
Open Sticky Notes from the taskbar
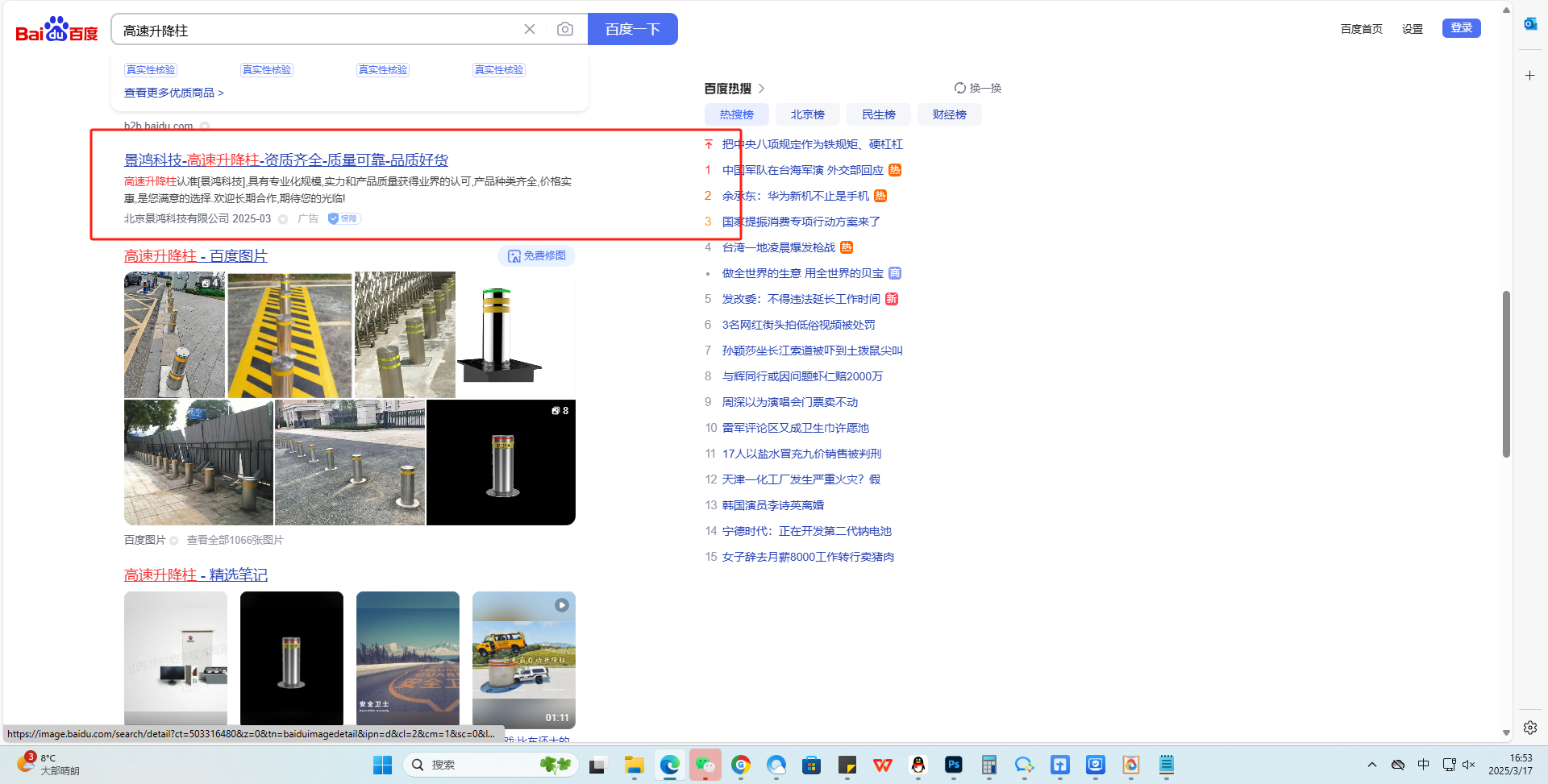(x=847, y=765)
